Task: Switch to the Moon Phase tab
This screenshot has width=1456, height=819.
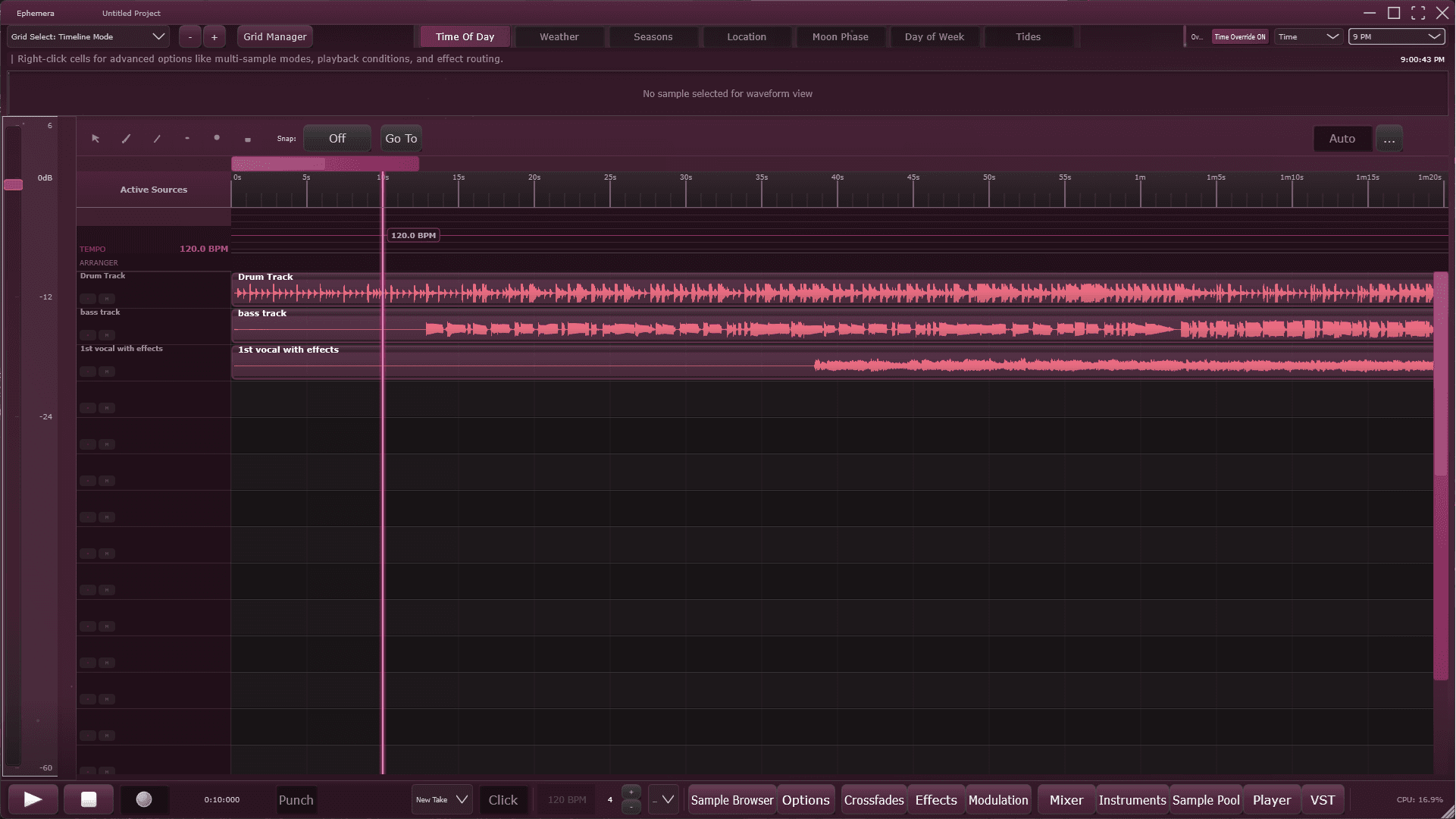Action: point(840,36)
